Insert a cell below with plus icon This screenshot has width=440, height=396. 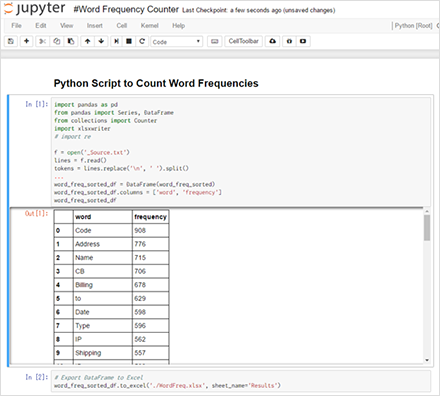coord(26,41)
